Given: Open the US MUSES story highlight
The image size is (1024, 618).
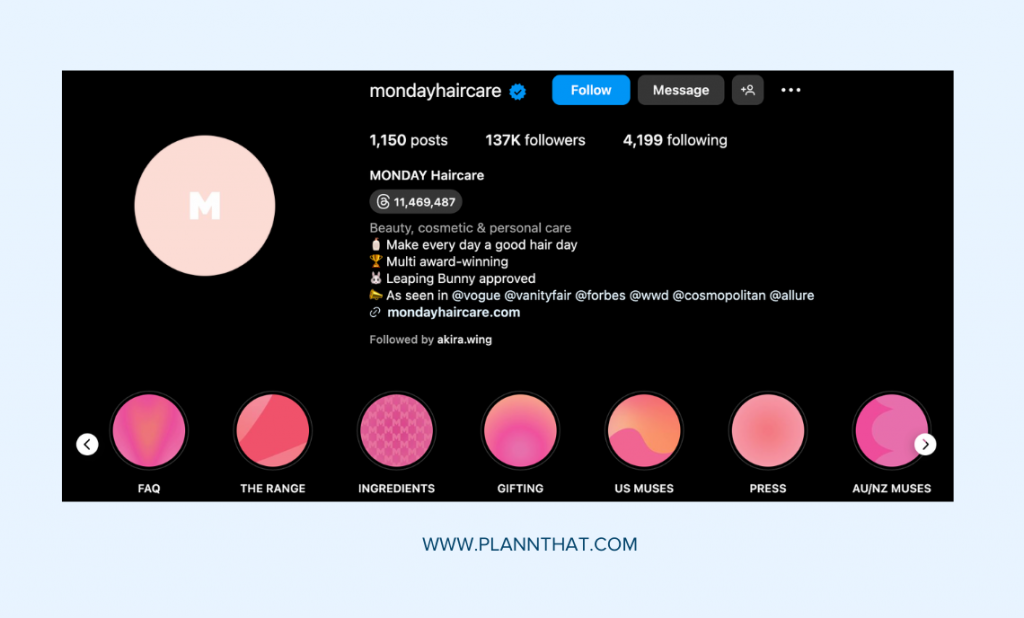Looking at the screenshot, I should coord(643,430).
